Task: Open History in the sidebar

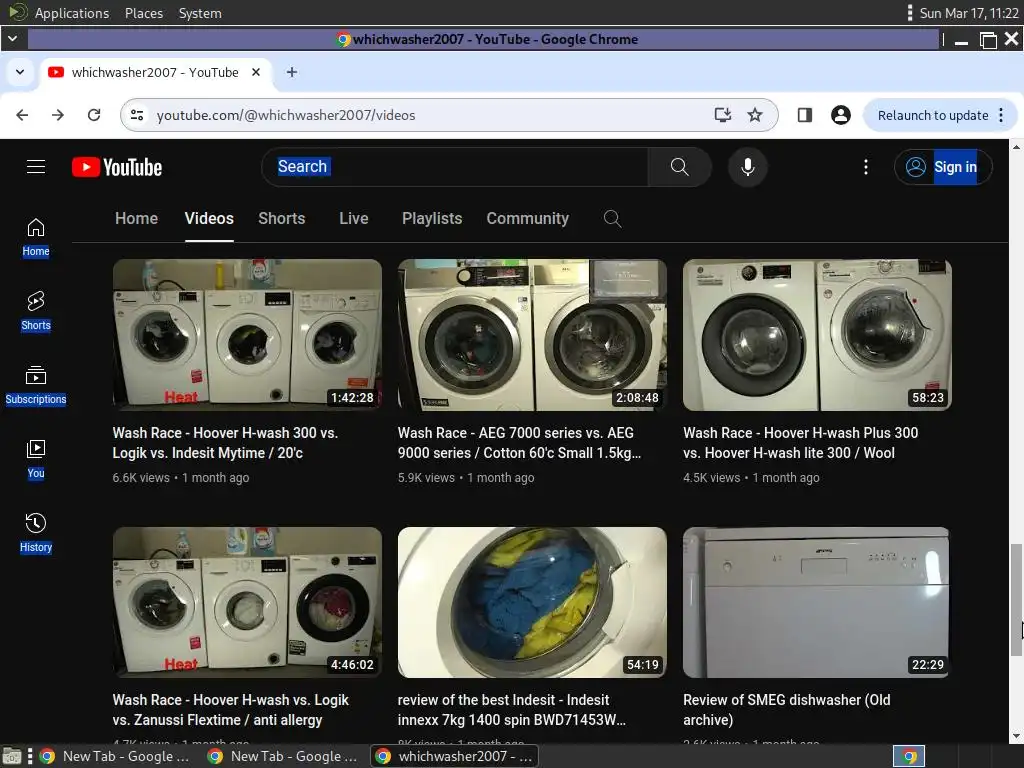Action: pyautogui.click(x=36, y=533)
